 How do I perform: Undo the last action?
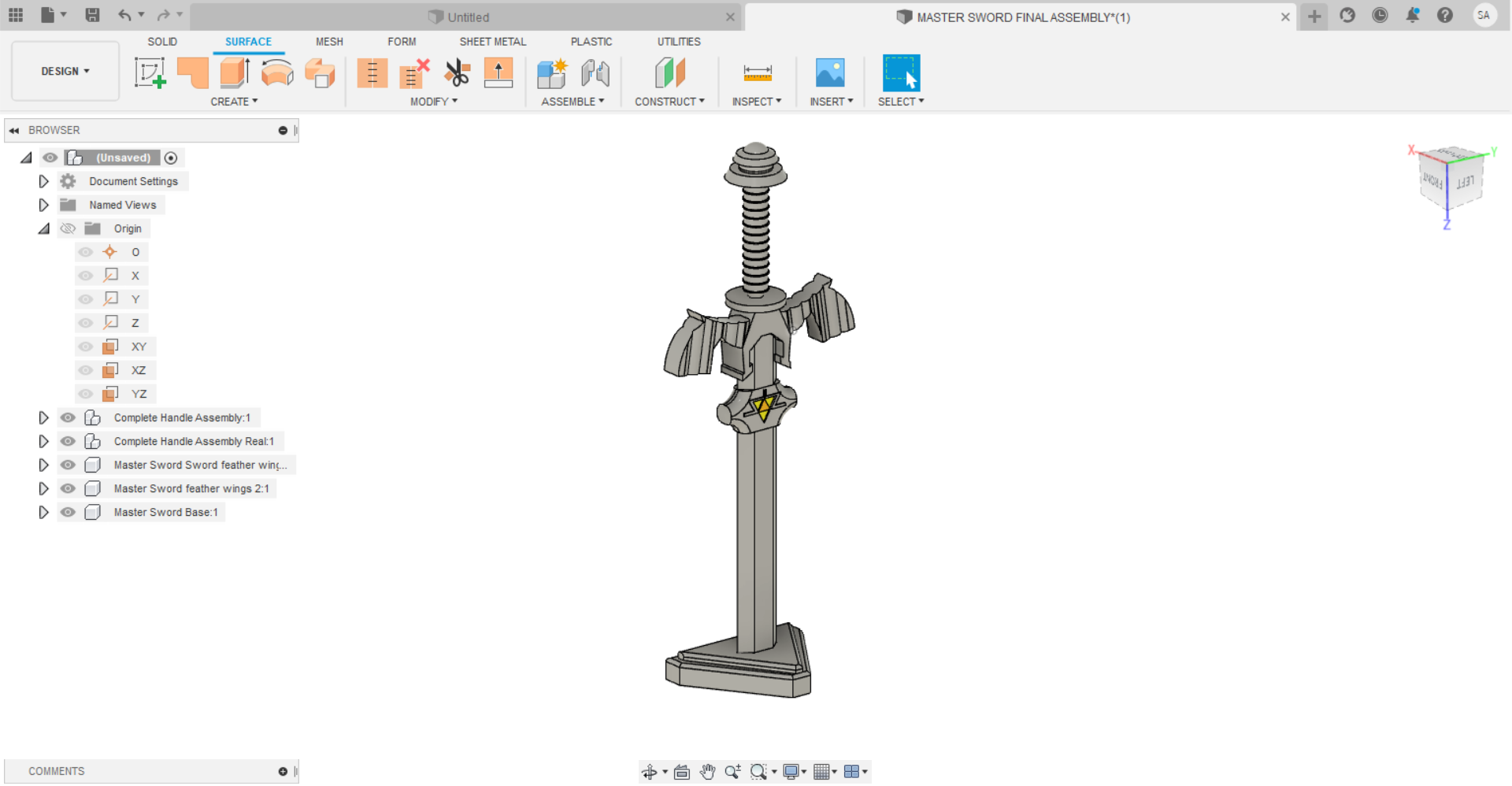click(124, 15)
